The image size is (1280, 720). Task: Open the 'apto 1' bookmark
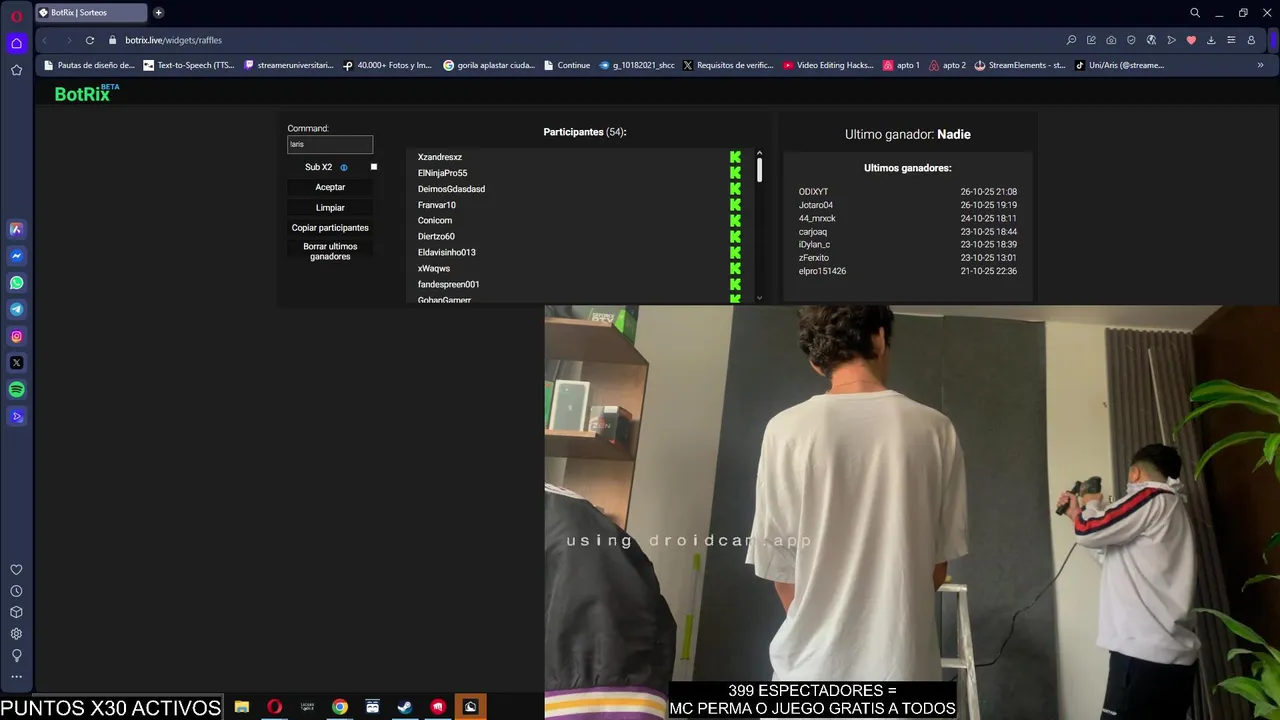(x=901, y=65)
